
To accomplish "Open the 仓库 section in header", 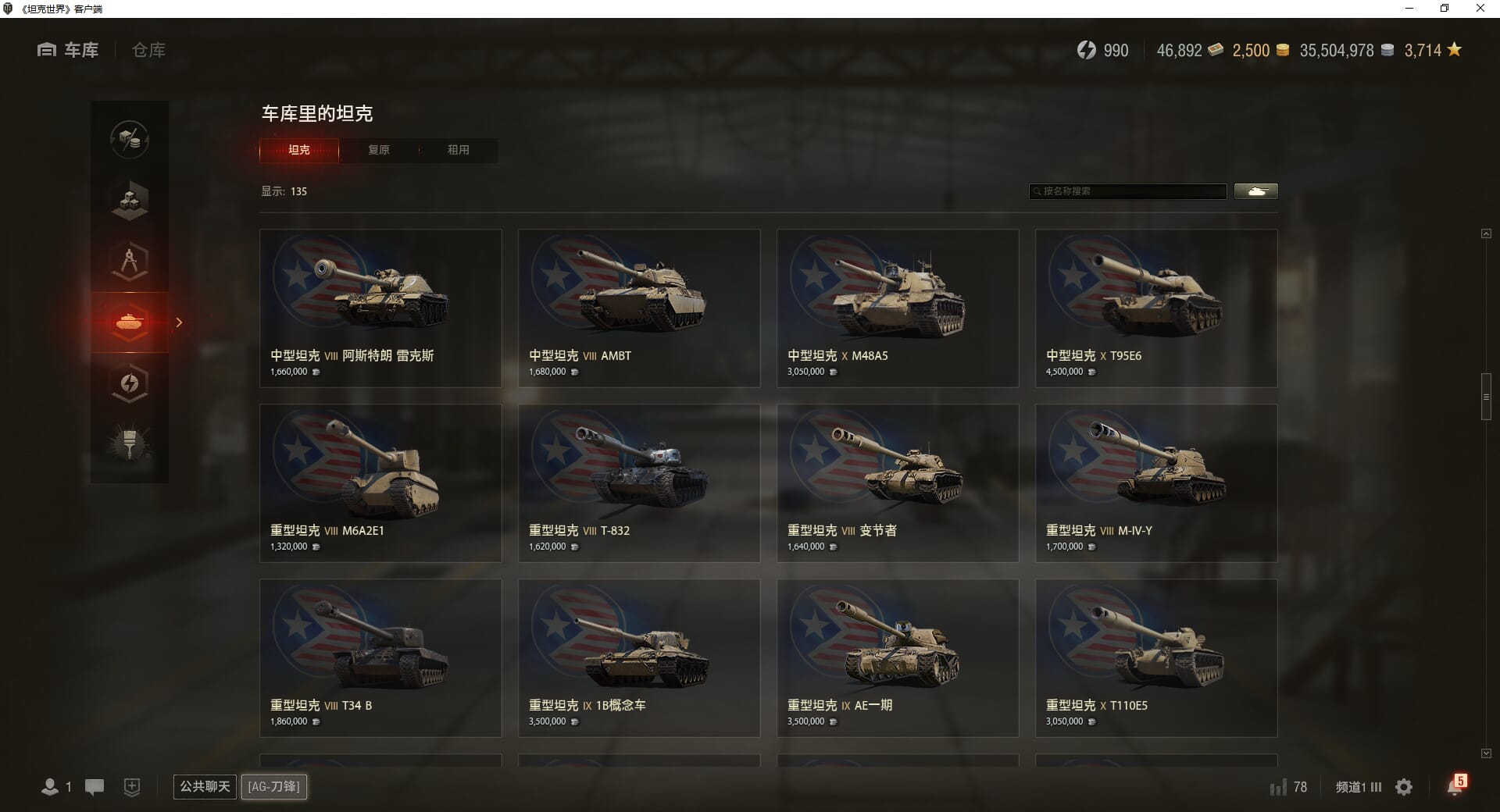I will pyautogui.click(x=148, y=50).
